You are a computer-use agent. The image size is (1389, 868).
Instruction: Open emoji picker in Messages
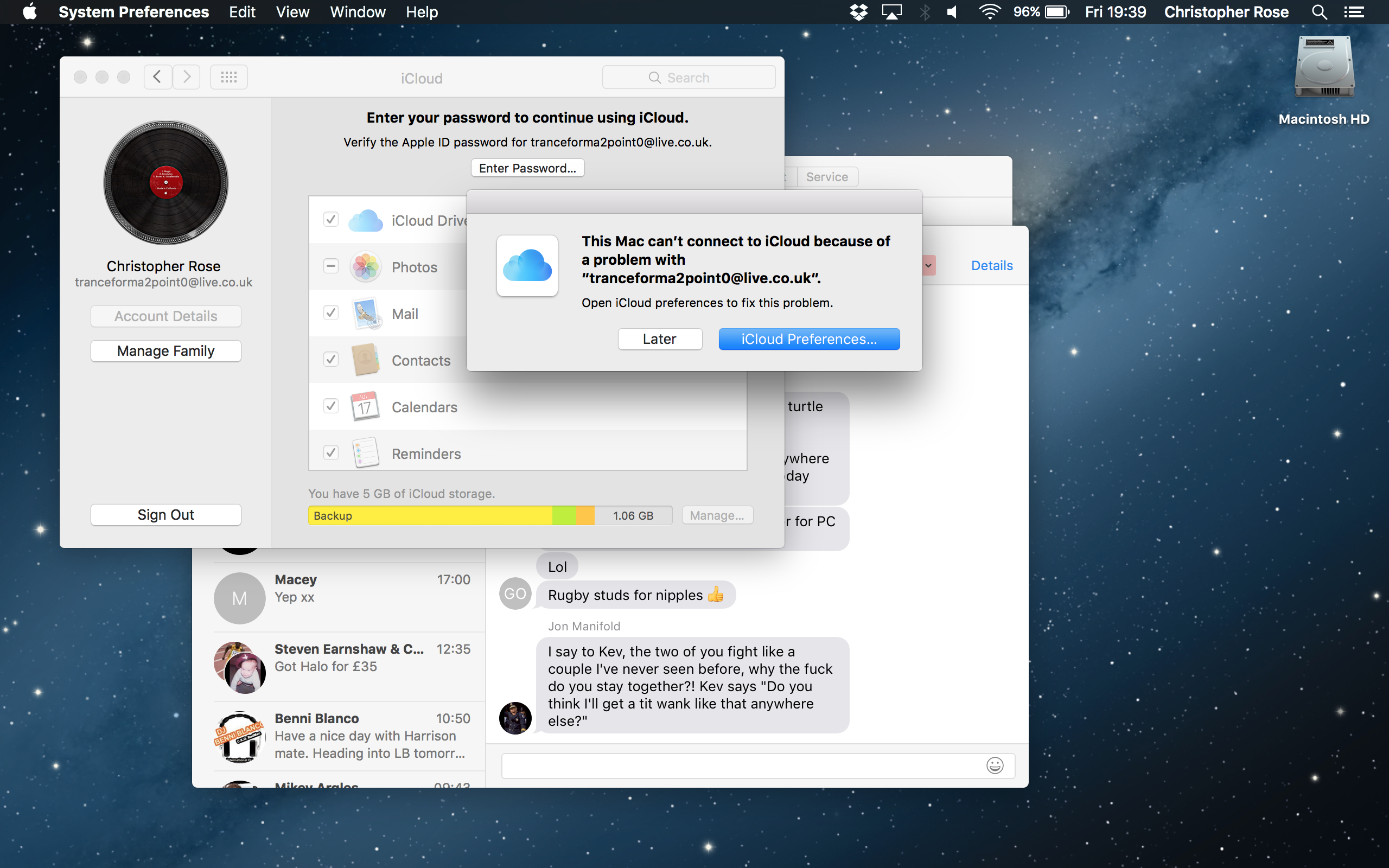tap(995, 765)
